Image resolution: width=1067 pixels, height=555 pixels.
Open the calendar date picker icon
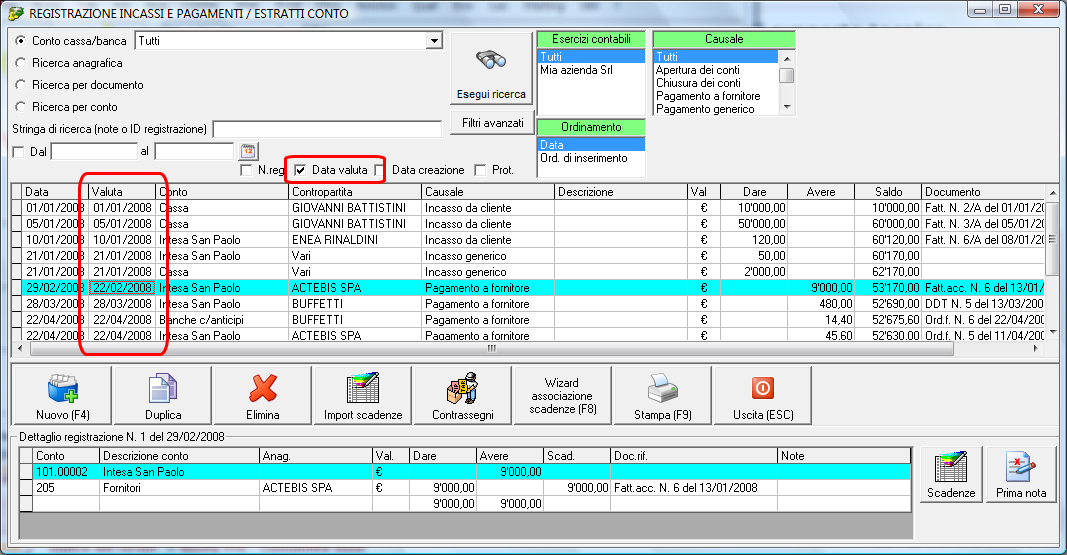[248, 151]
